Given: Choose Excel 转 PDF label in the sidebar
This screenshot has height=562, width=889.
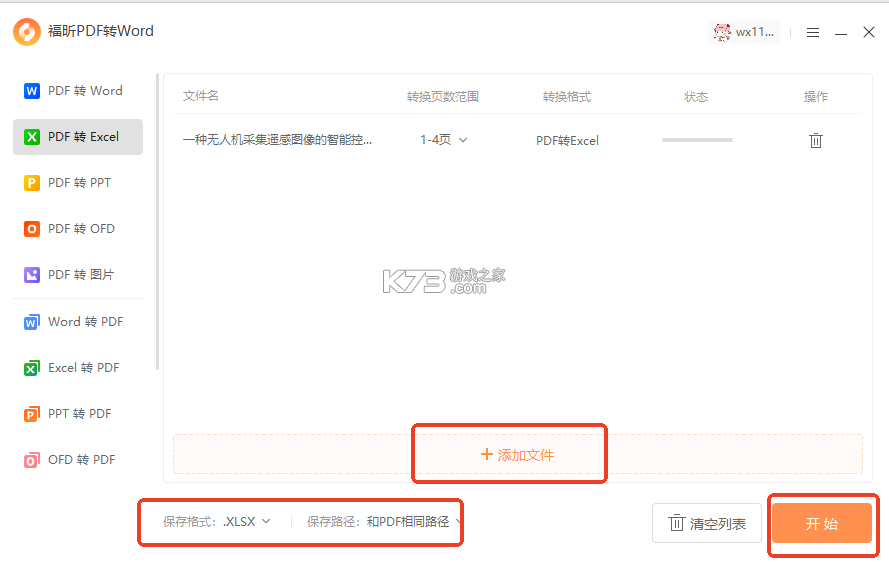Looking at the screenshot, I should coord(83,367).
